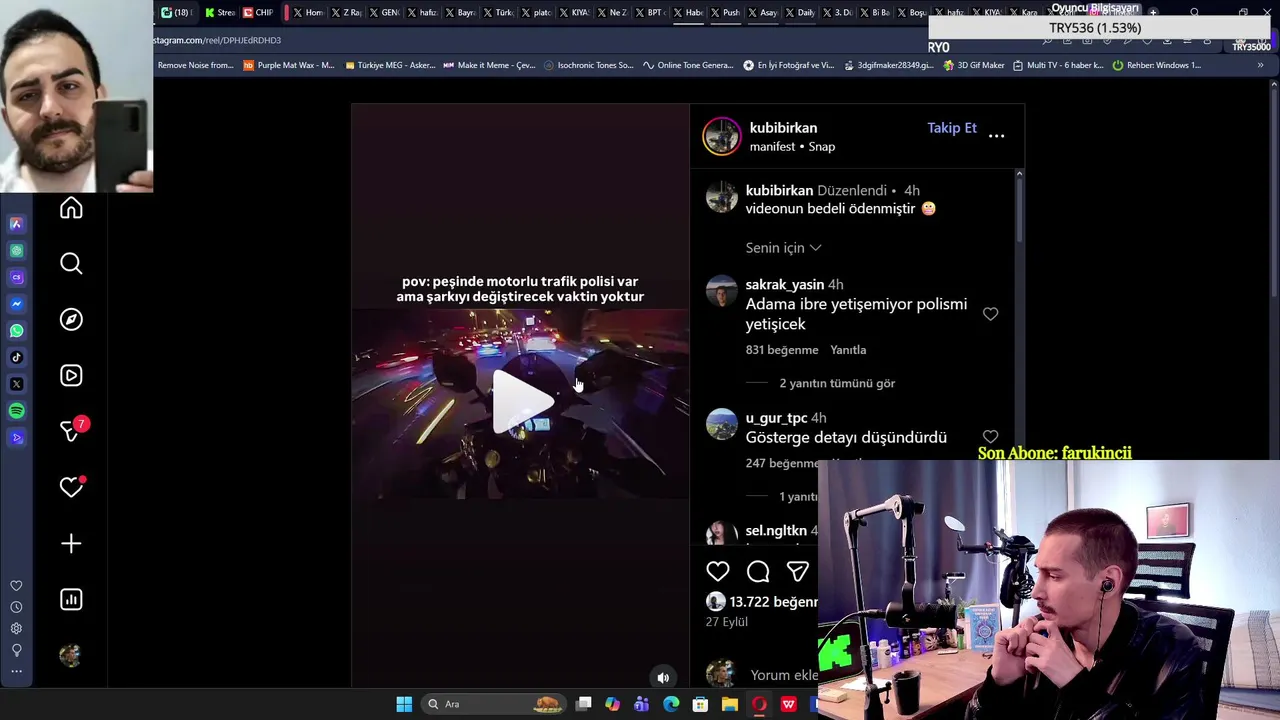Open Instagram search icon
Image resolution: width=1280 pixels, height=720 pixels.
(71, 263)
